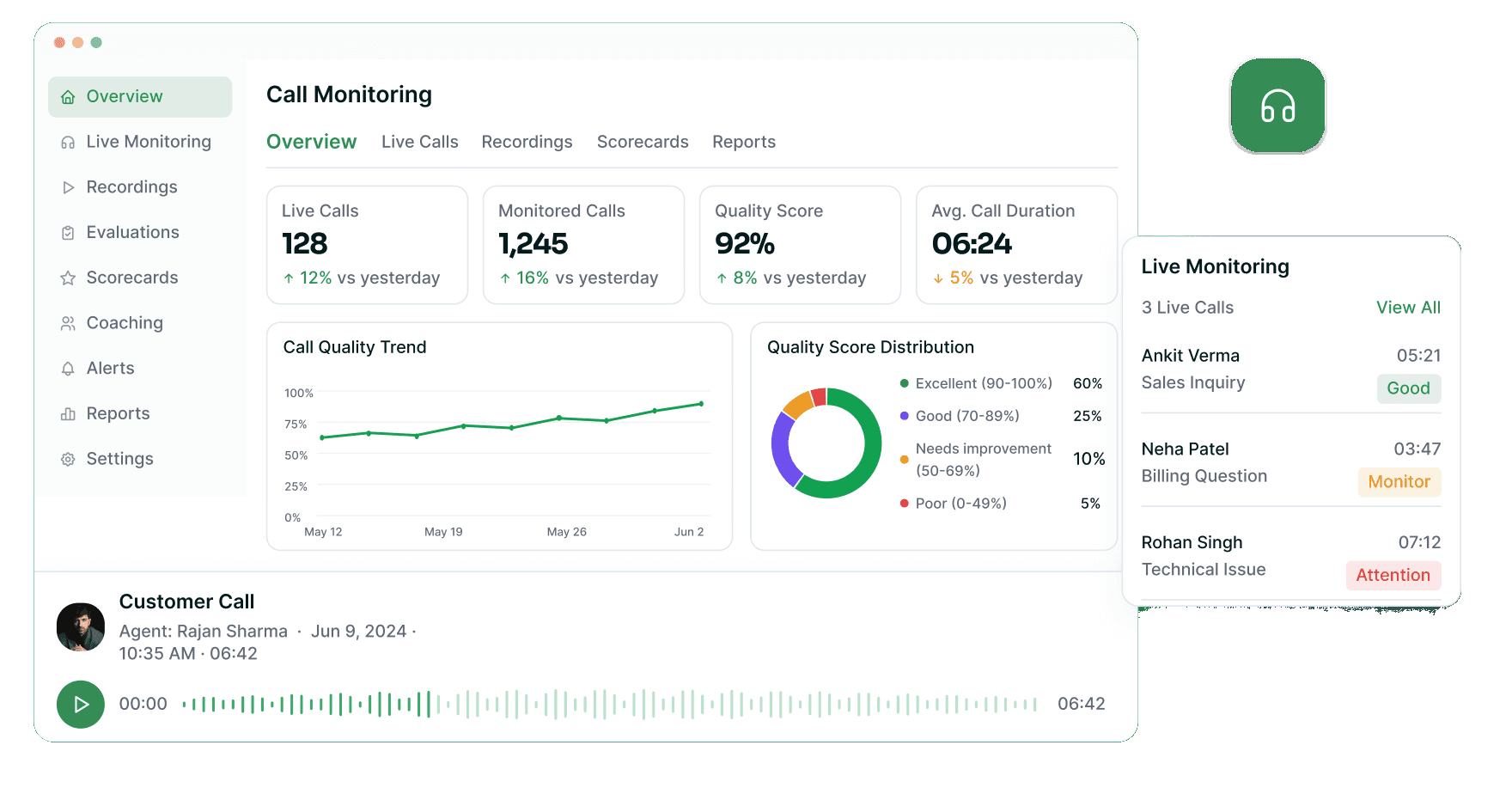Click View All in Live Monitoring panel

click(1408, 308)
